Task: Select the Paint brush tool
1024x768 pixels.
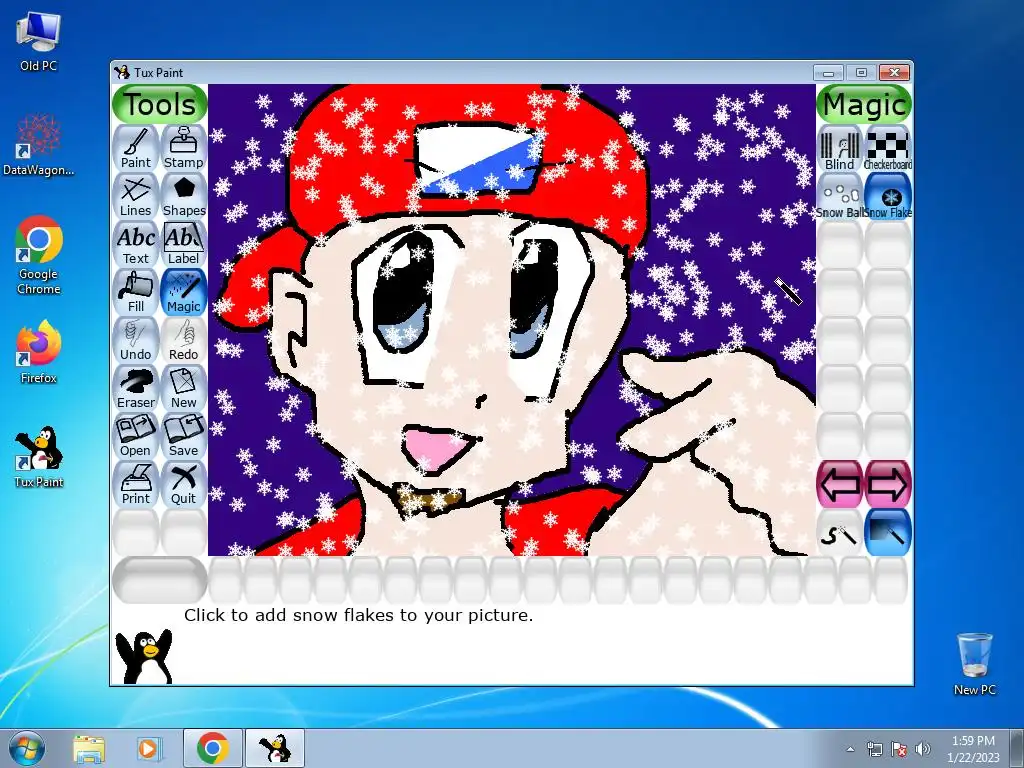Action: coord(136,148)
